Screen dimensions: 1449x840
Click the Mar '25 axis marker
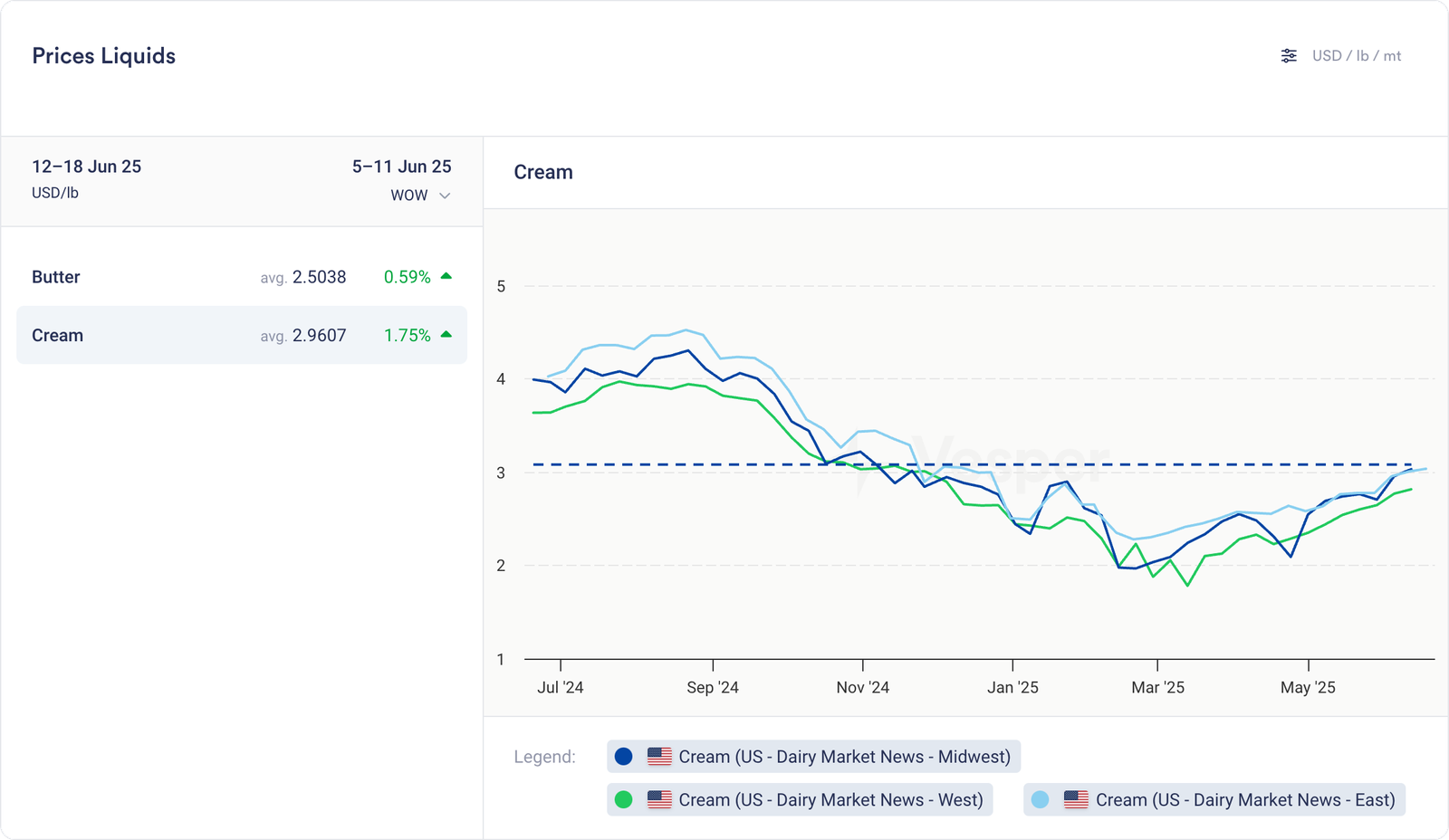tap(1157, 687)
